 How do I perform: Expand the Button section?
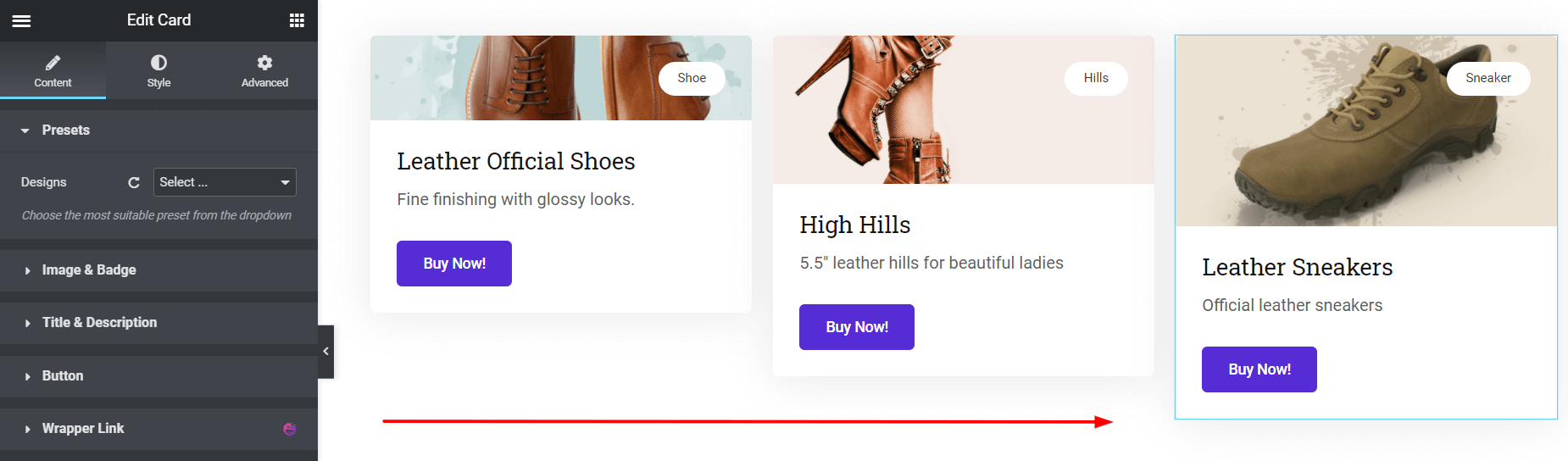pos(63,376)
